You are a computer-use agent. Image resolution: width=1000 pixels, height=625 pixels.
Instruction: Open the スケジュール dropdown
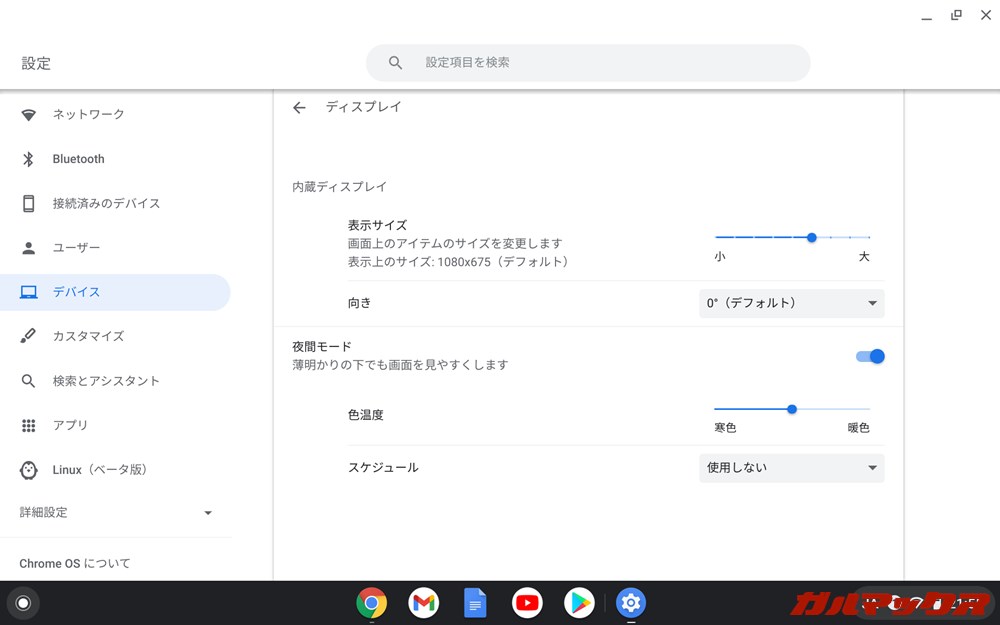(x=791, y=467)
